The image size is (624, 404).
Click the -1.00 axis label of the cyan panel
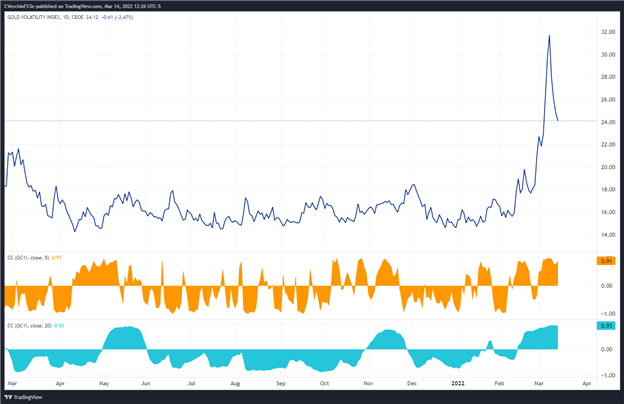pyautogui.click(x=608, y=375)
